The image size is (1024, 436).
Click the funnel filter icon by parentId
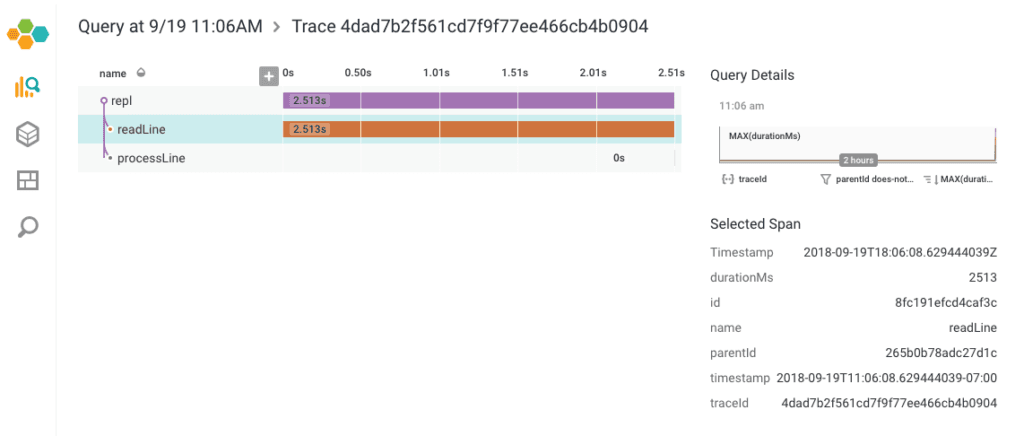(825, 179)
